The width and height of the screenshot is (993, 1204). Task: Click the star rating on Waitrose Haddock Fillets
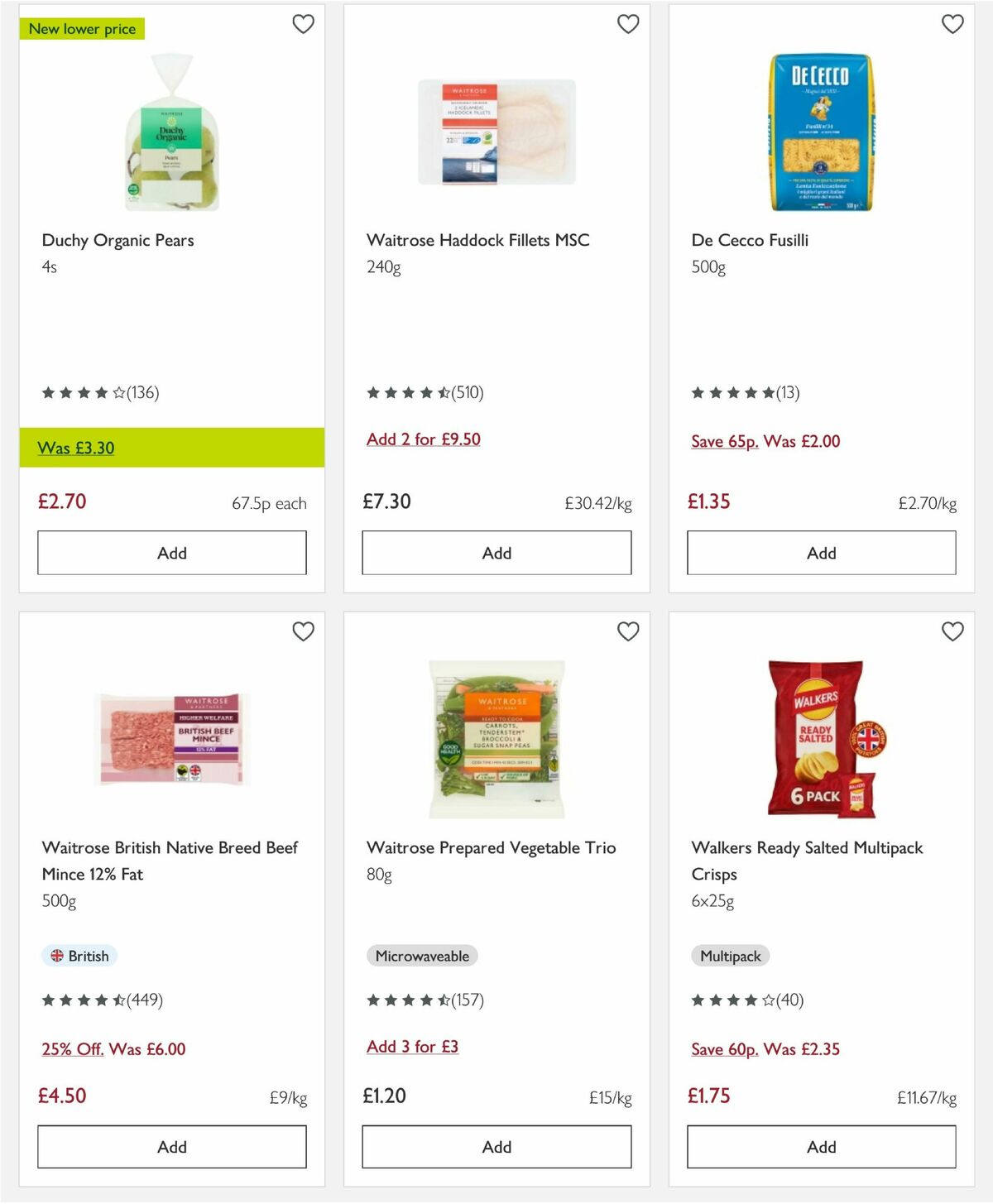[407, 392]
